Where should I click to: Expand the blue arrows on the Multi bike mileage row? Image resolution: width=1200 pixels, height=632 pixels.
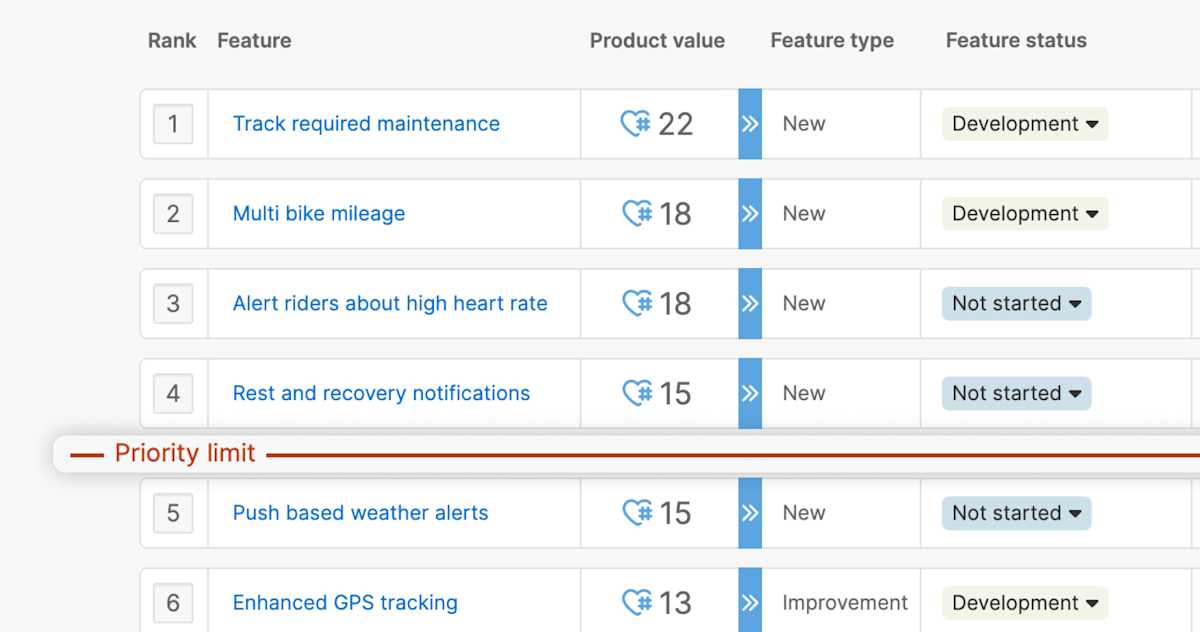(x=749, y=213)
